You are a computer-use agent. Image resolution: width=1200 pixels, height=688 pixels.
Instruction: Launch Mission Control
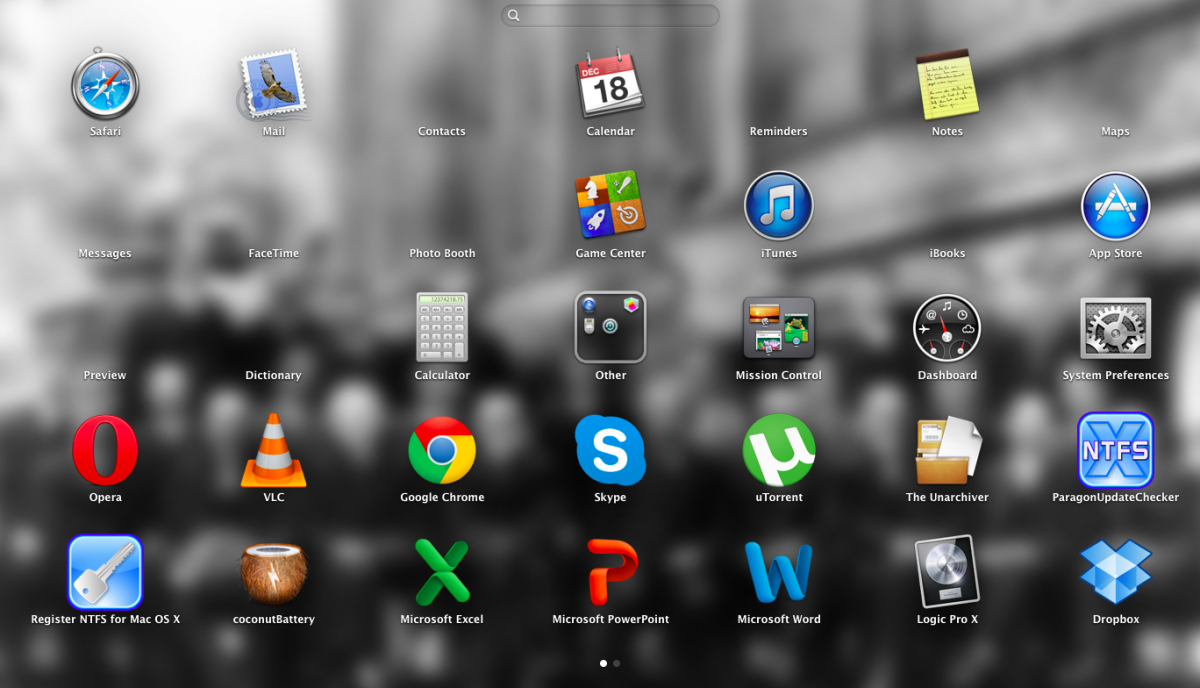(x=778, y=327)
